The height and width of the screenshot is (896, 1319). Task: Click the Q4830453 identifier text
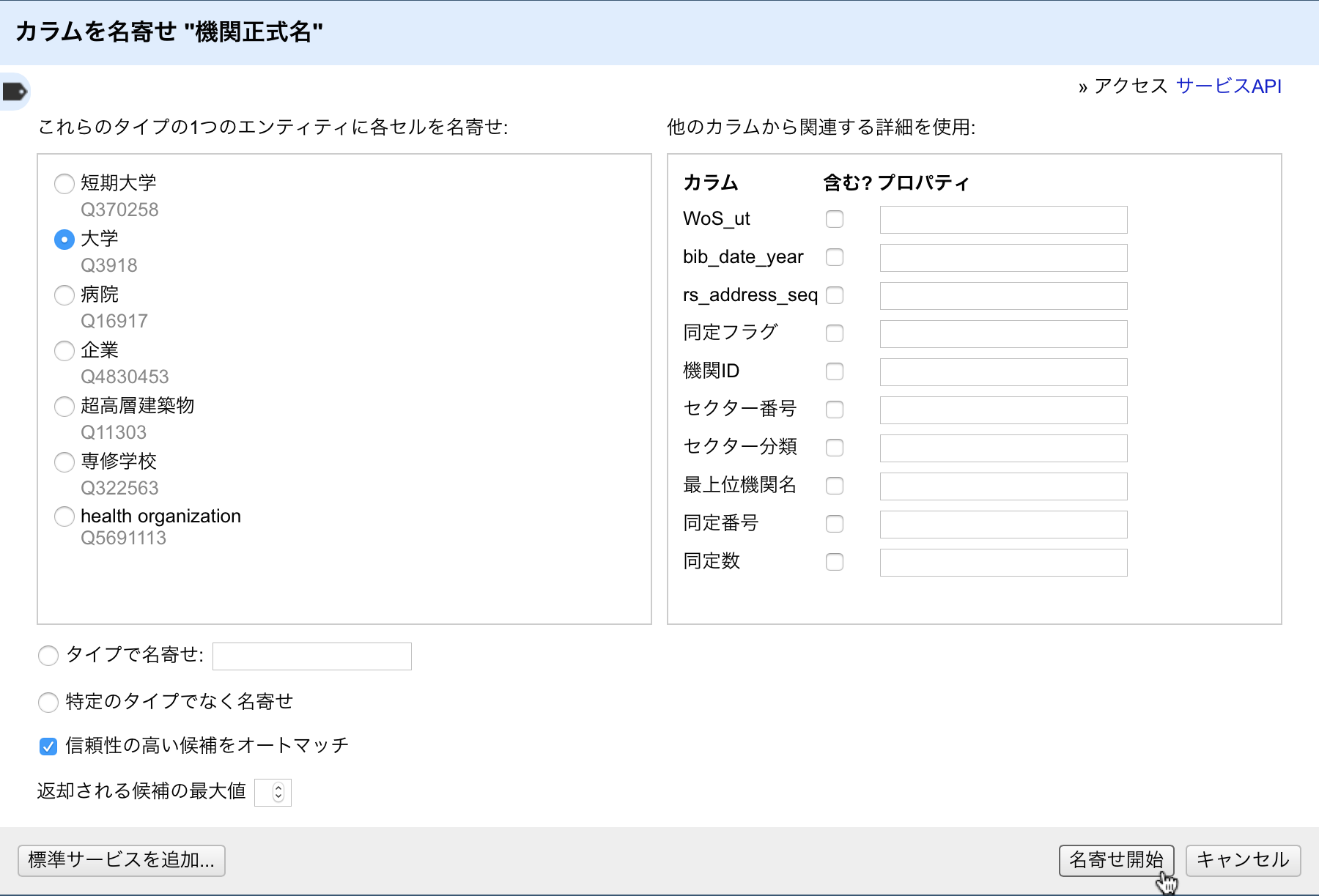pyautogui.click(x=125, y=377)
